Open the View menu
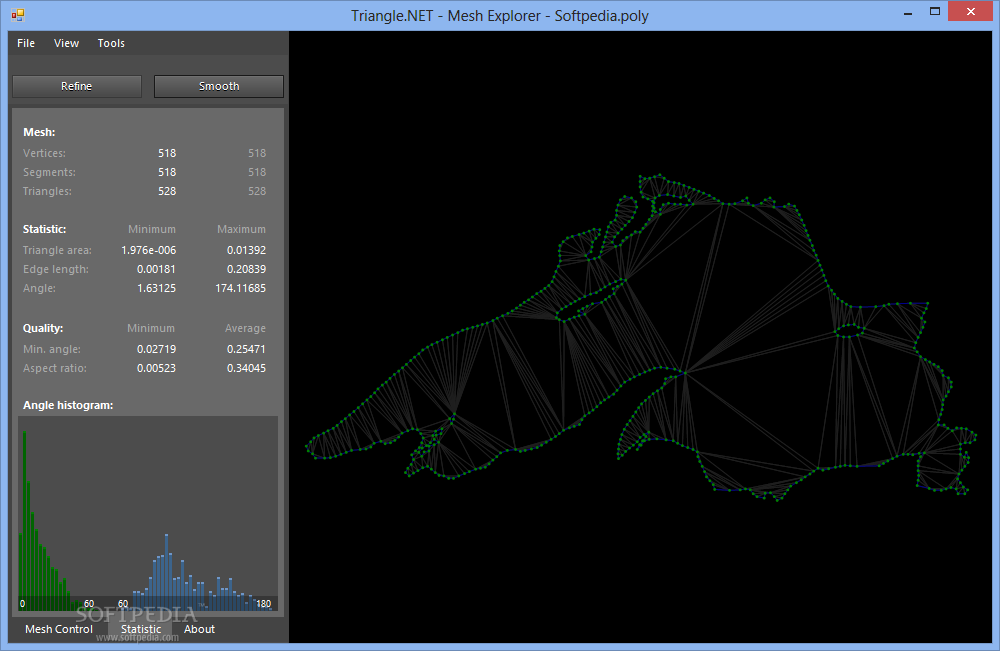Image resolution: width=1000 pixels, height=656 pixels. (66, 43)
